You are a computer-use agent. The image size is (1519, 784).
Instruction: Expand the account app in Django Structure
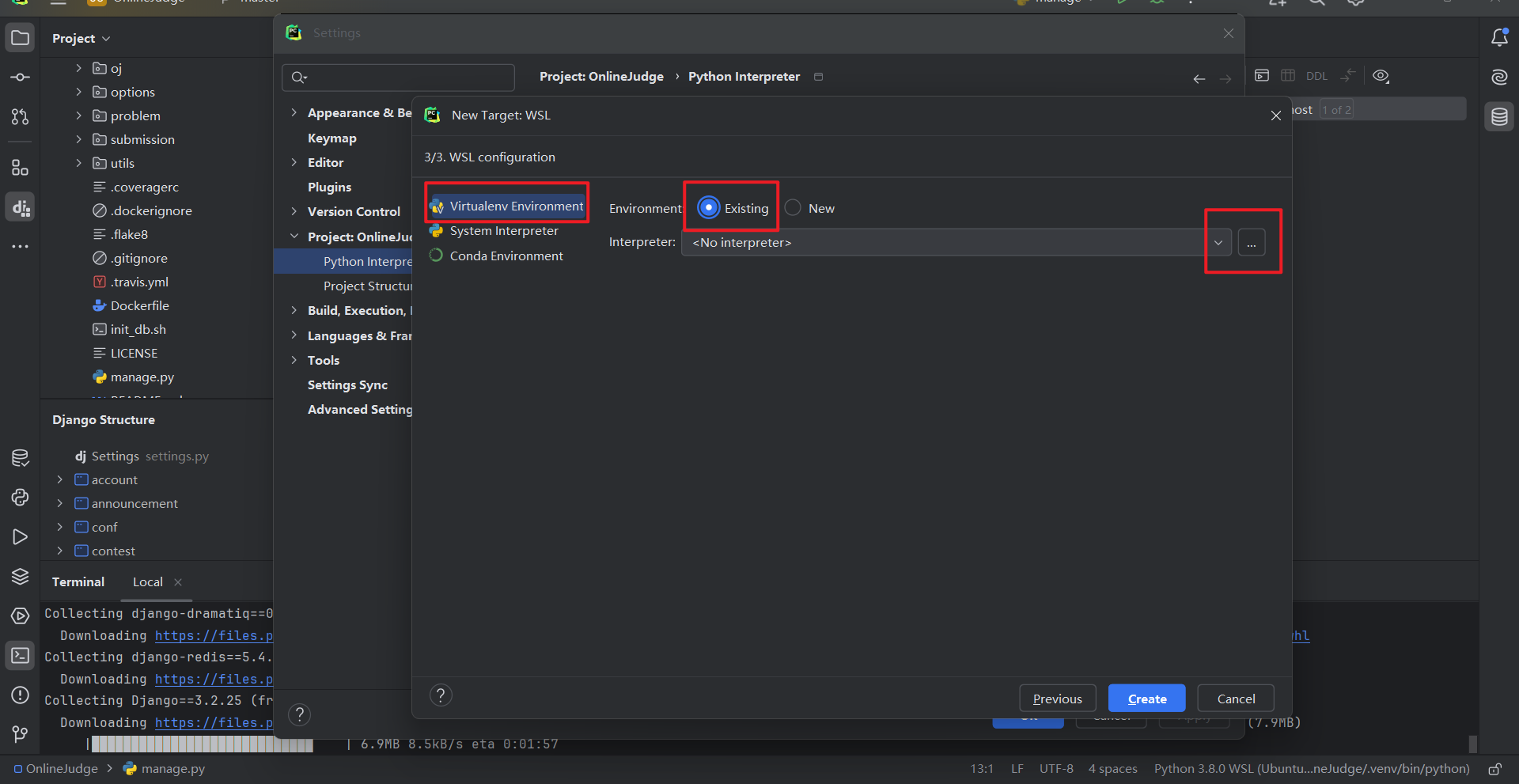pyautogui.click(x=59, y=479)
